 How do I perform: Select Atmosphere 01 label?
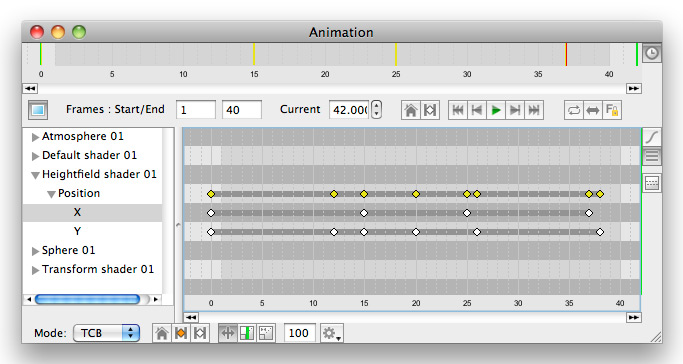pos(83,136)
